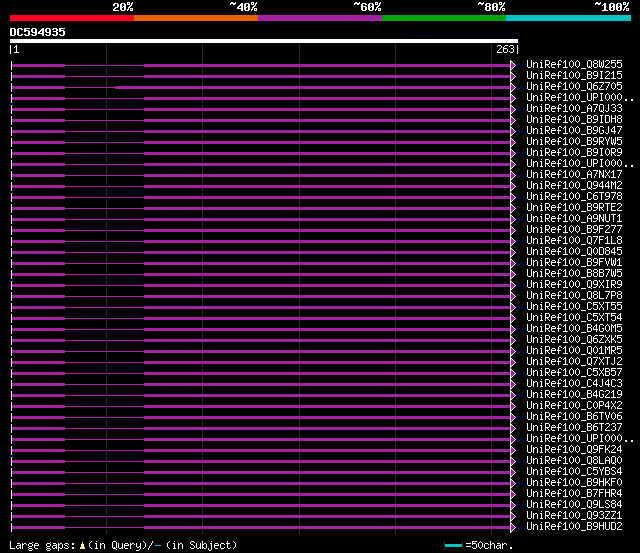Click subject name UniRef100_Q0D845
Image resolution: width=640 pixels, height=553 pixels.
pos(574,252)
